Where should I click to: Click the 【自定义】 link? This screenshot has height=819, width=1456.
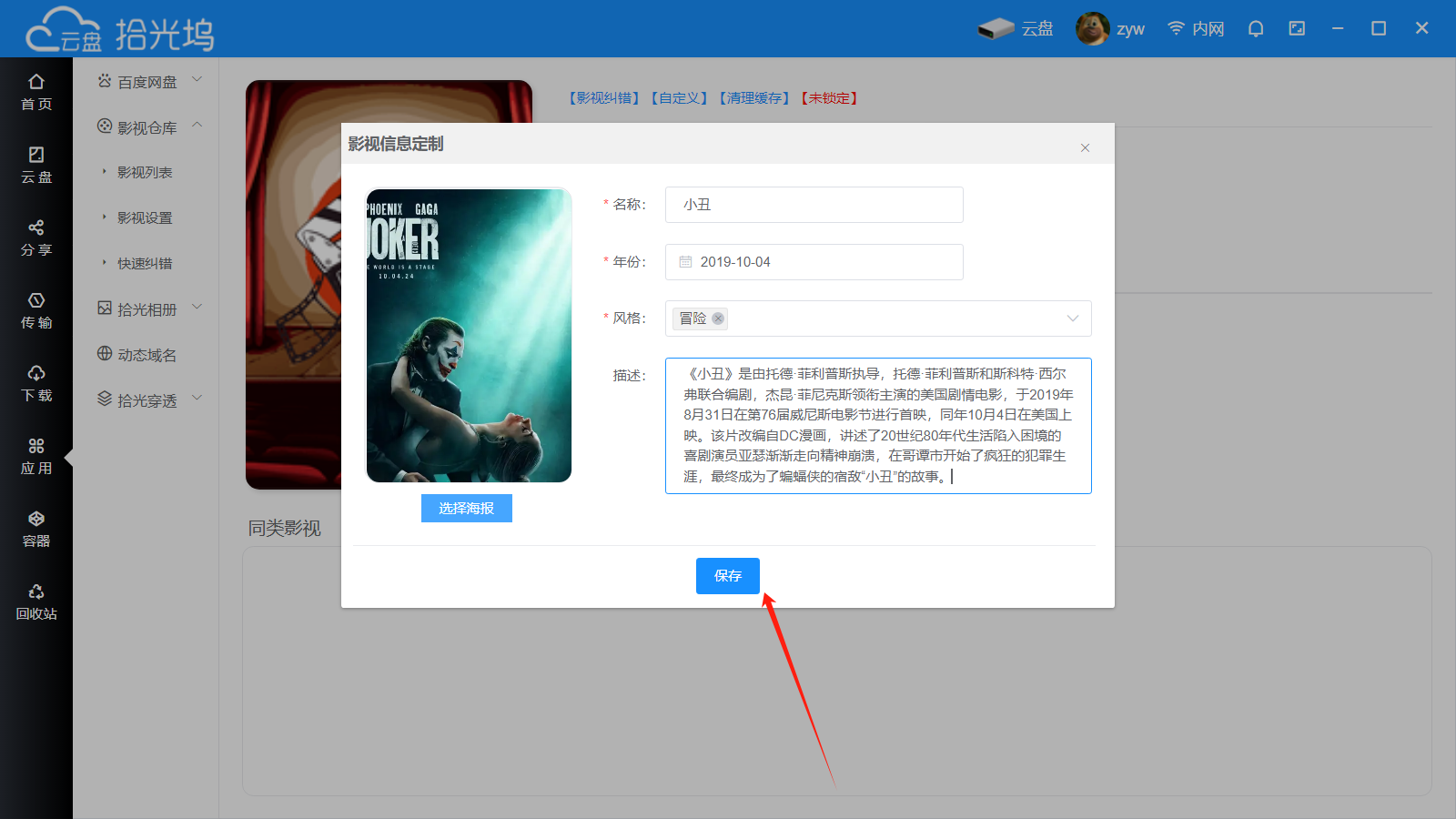pos(679,98)
